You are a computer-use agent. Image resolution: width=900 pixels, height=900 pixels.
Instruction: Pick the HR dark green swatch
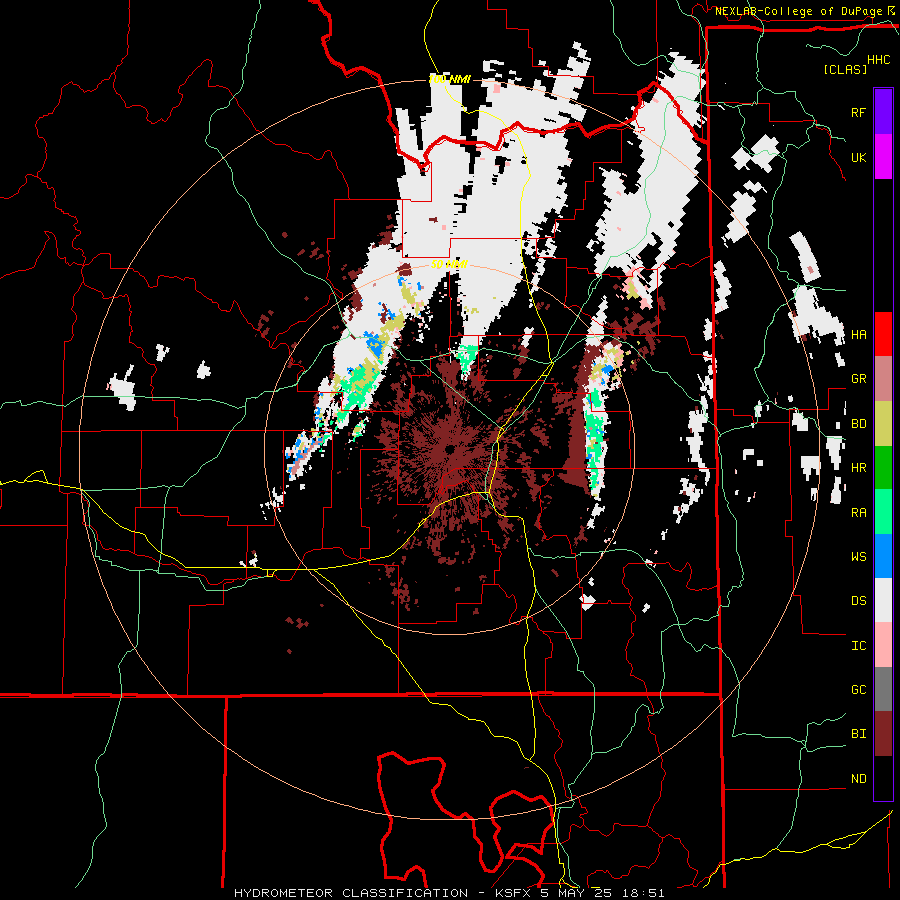883,468
